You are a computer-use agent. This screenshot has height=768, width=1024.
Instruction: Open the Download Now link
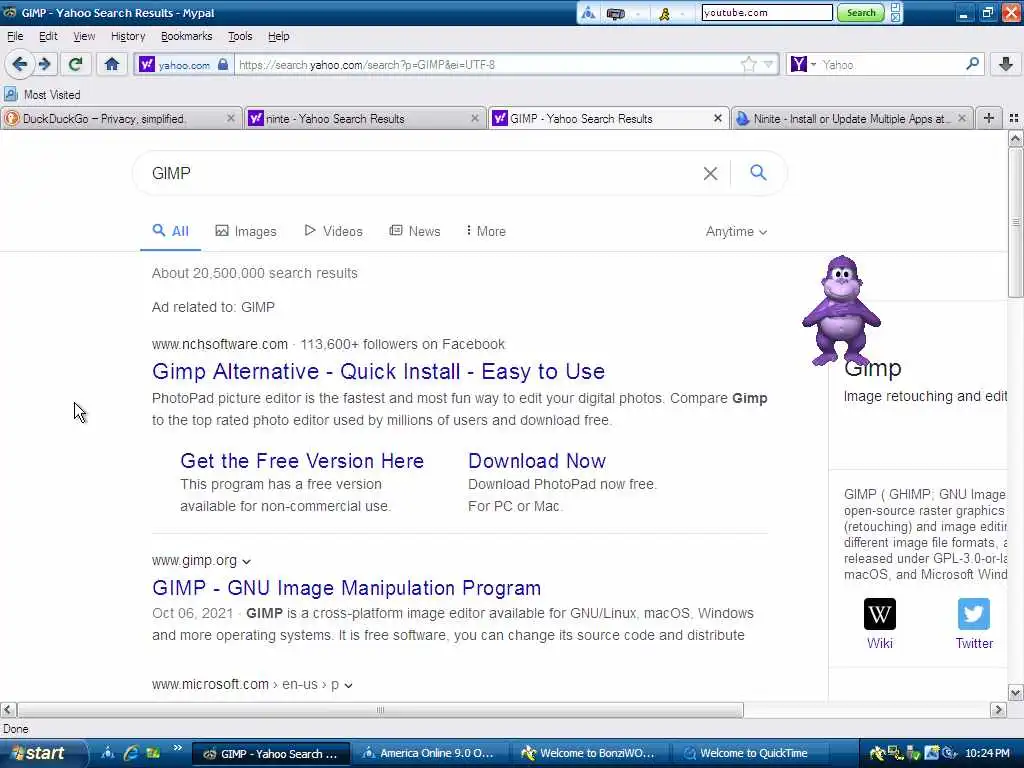coord(537,461)
